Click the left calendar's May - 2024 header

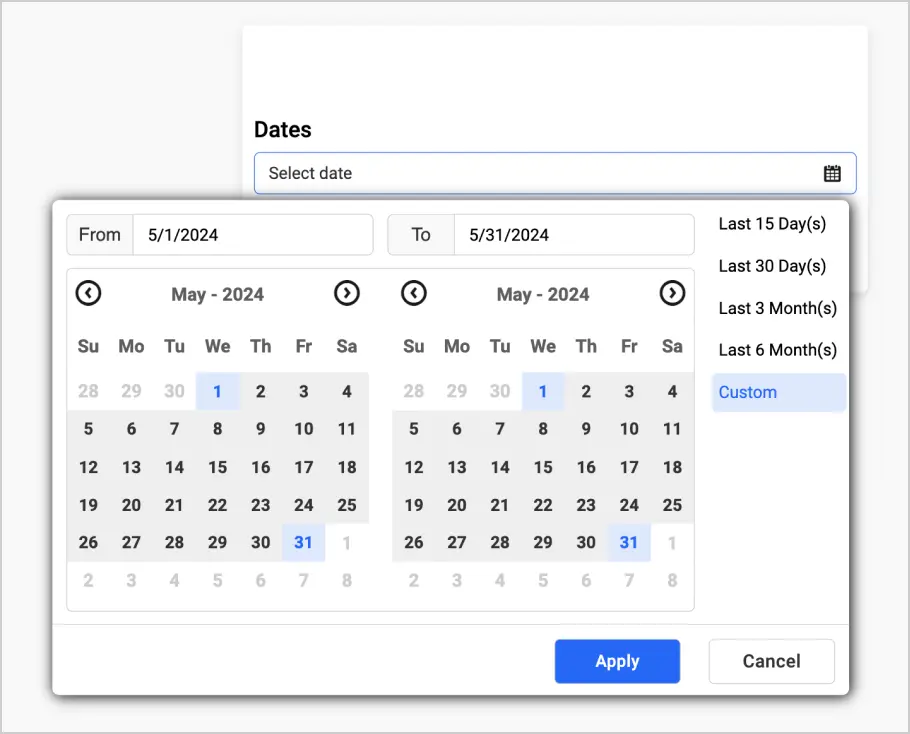(x=218, y=294)
